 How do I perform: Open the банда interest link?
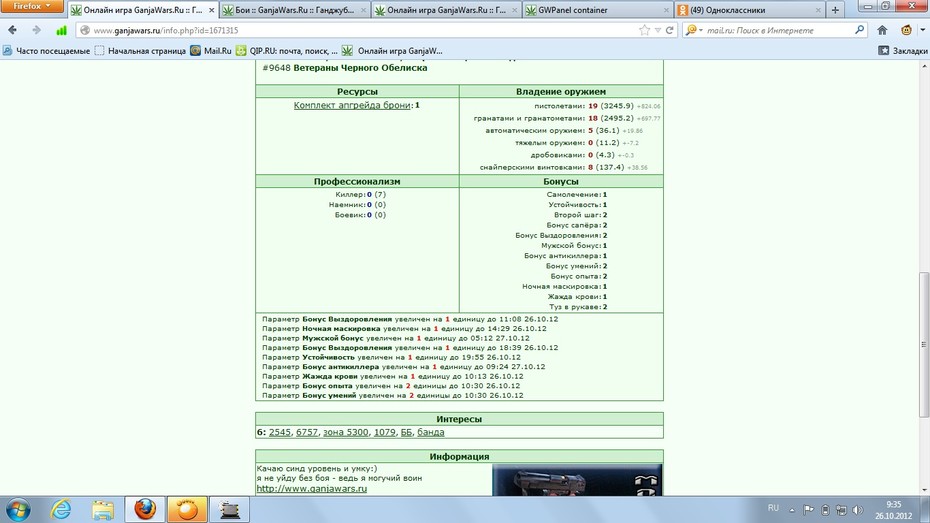[431, 432]
